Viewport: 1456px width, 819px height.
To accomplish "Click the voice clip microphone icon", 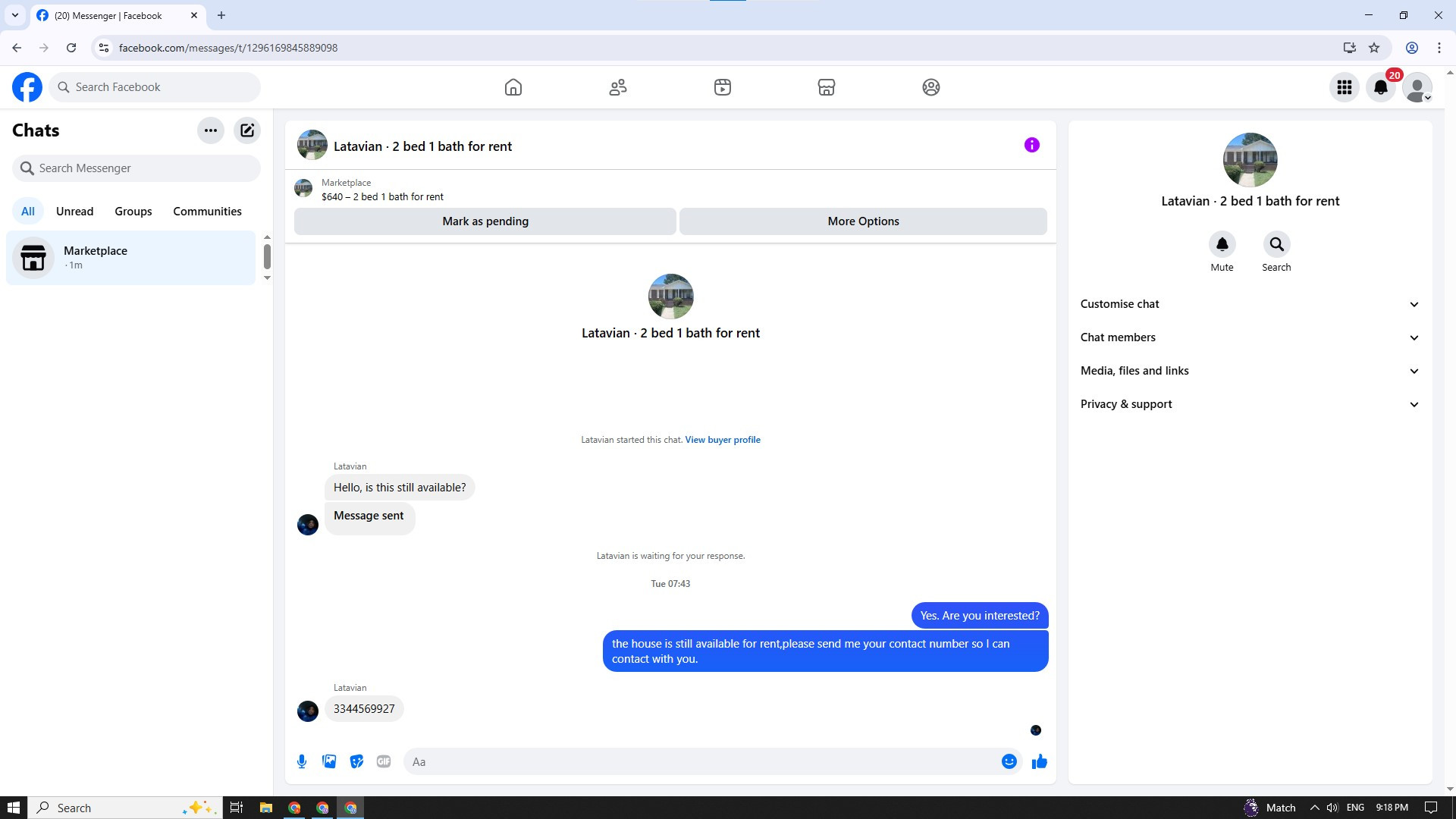I will click(x=302, y=761).
